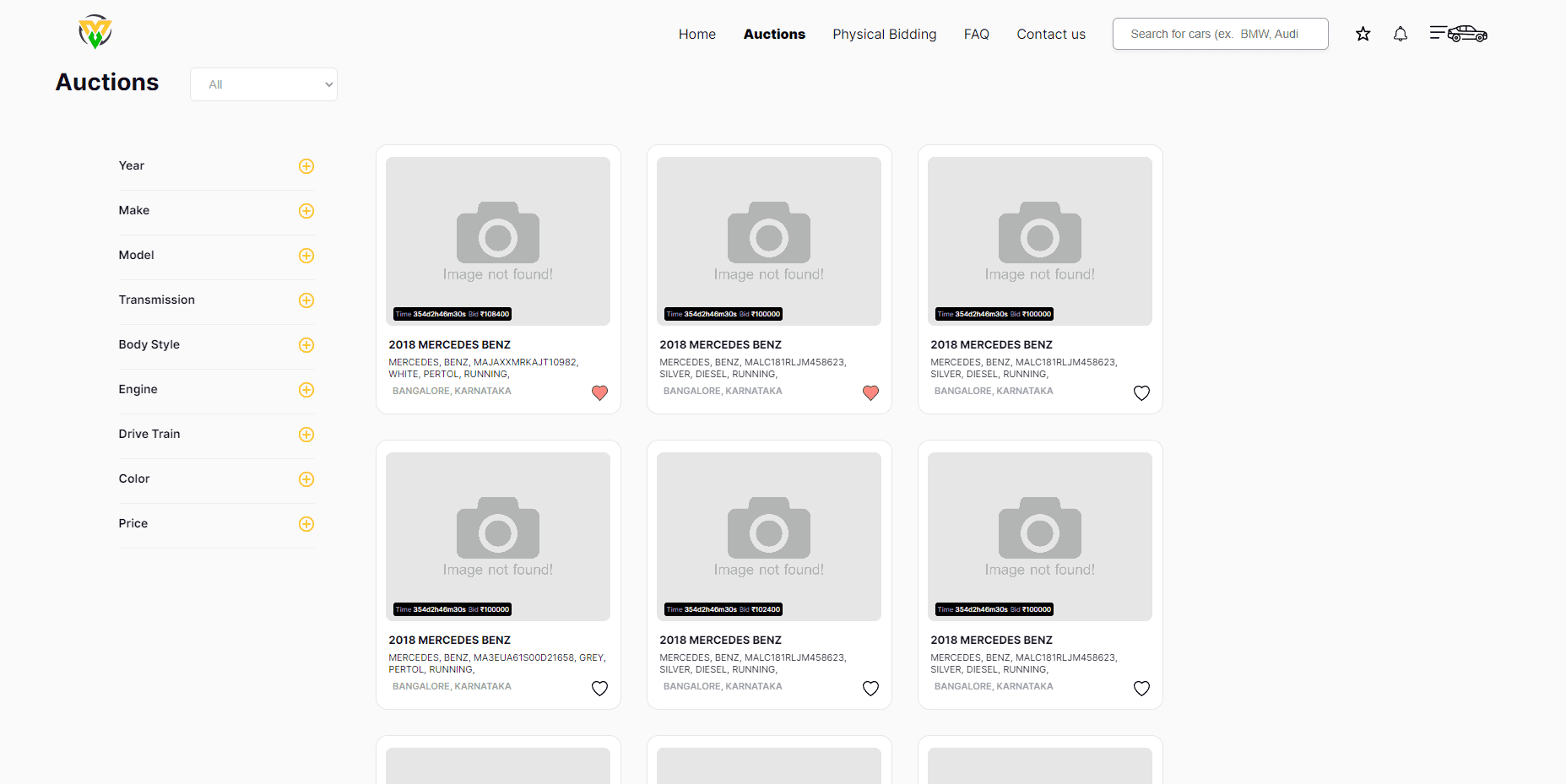Focus the Search for cars field

(x=1220, y=34)
